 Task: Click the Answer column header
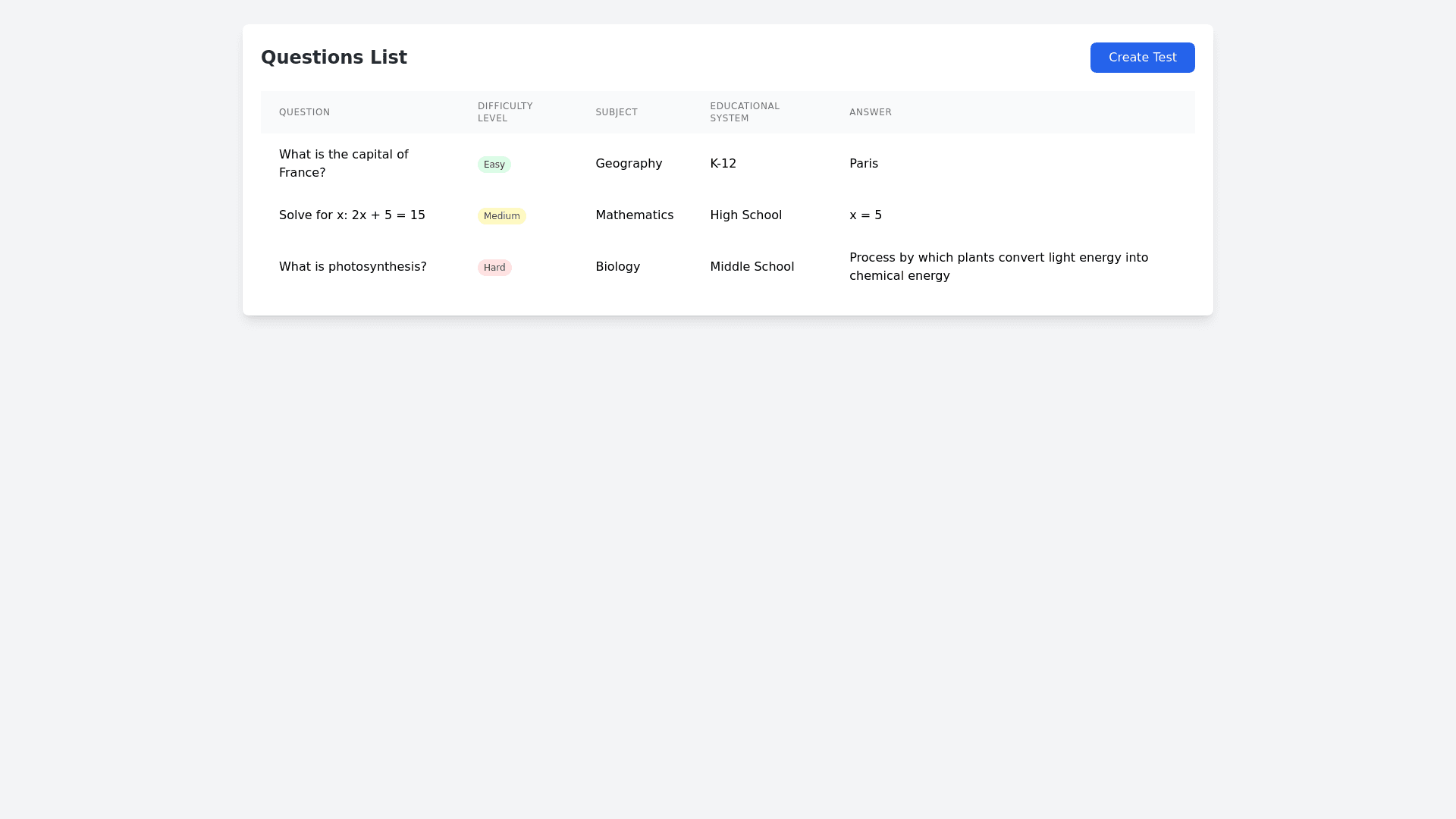(x=870, y=112)
